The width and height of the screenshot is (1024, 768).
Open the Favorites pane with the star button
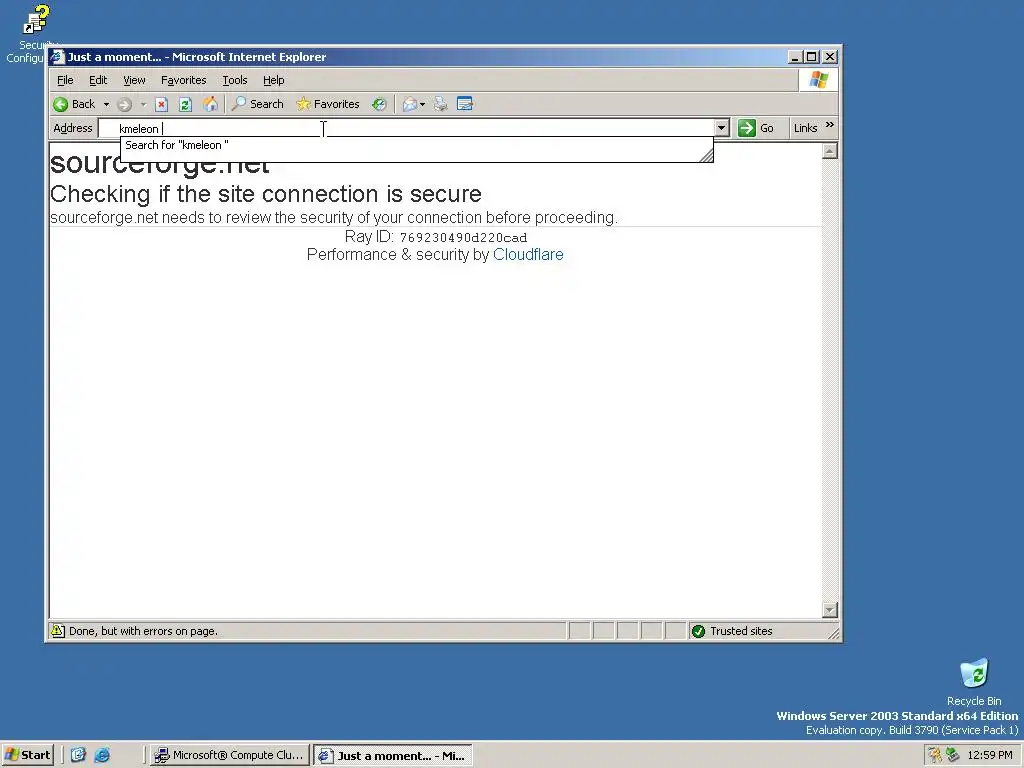coord(328,104)
